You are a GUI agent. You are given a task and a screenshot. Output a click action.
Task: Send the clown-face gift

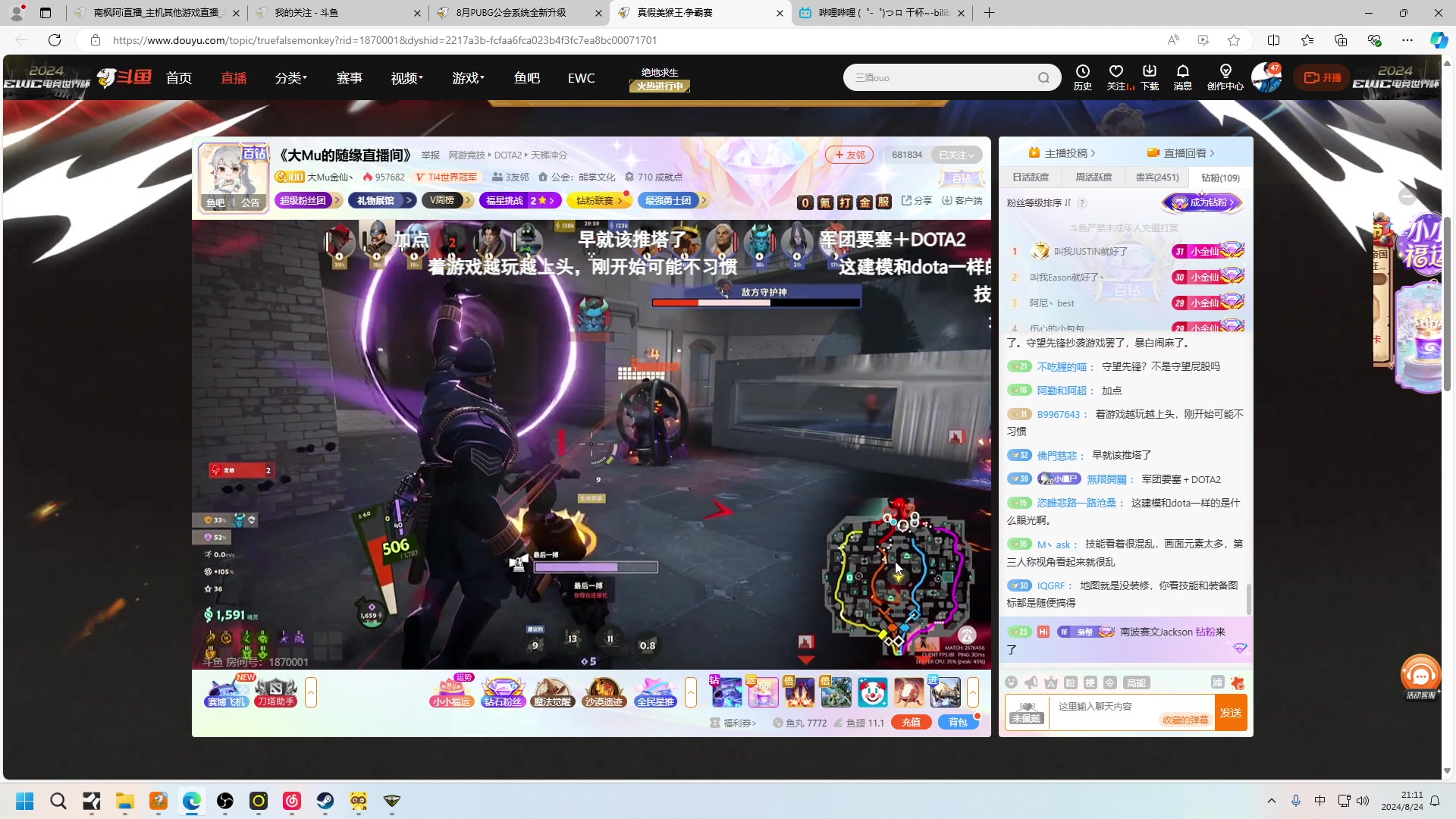[873, 692]
